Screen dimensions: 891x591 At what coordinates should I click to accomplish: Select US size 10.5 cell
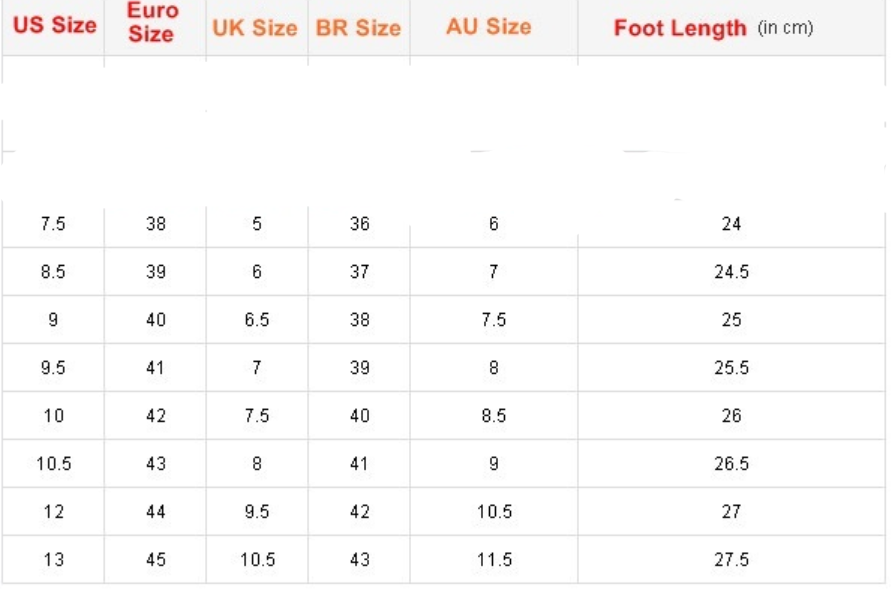click(x=54, y=464)
